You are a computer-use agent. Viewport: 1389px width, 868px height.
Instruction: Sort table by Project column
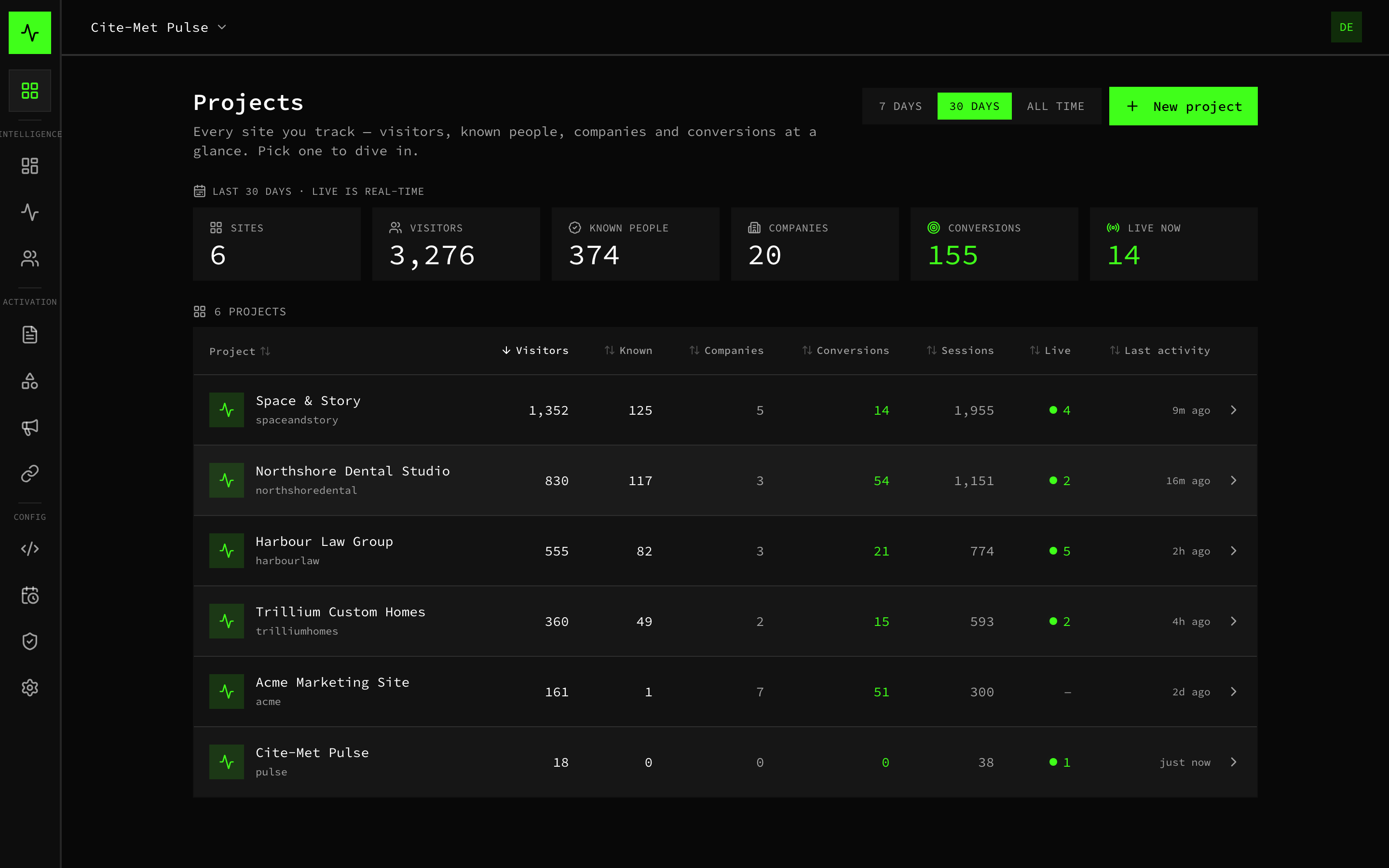pyautogui.click(x=240, y=352)
